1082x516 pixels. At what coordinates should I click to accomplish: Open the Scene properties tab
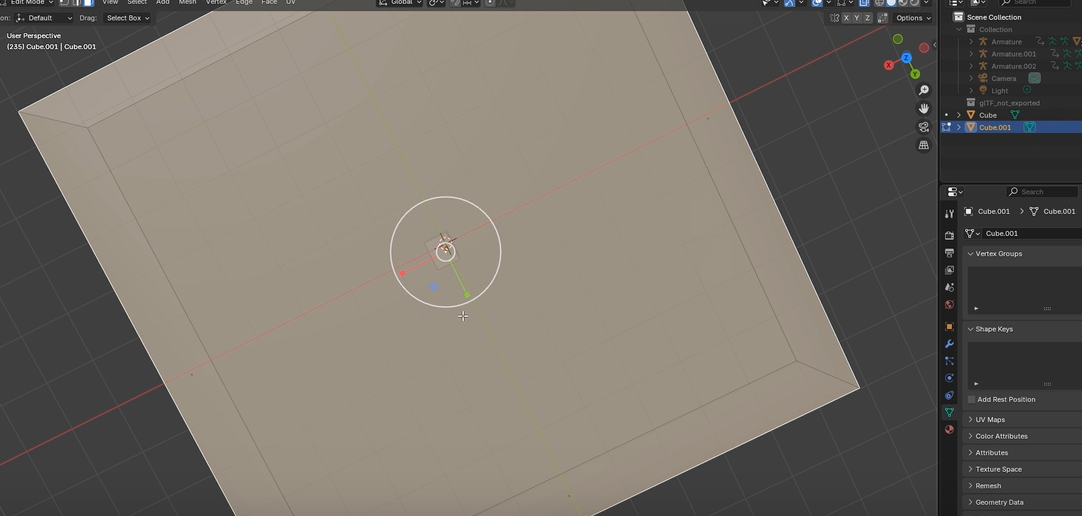[950, 288]
